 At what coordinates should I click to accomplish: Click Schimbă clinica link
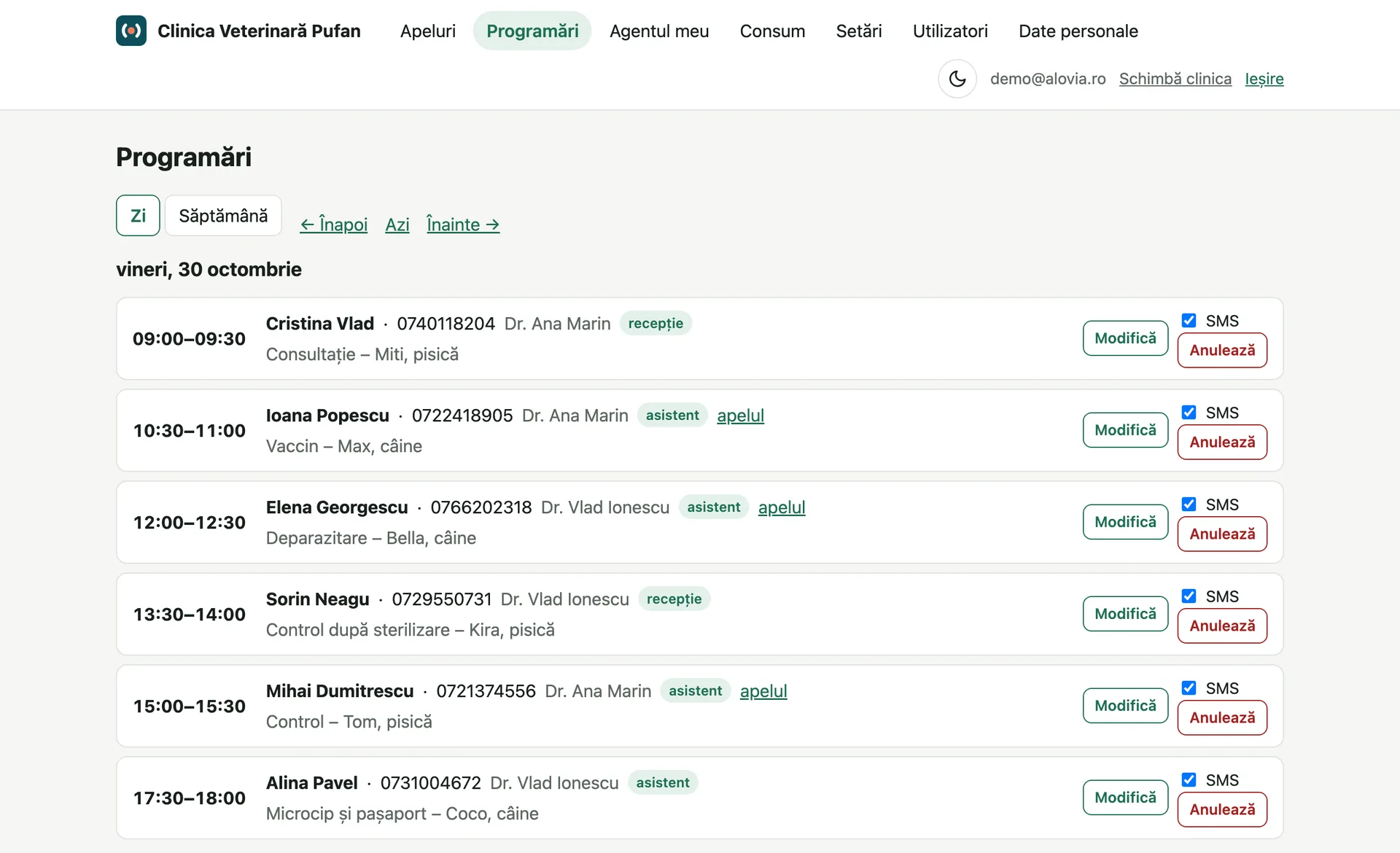tap(1175, 79)
